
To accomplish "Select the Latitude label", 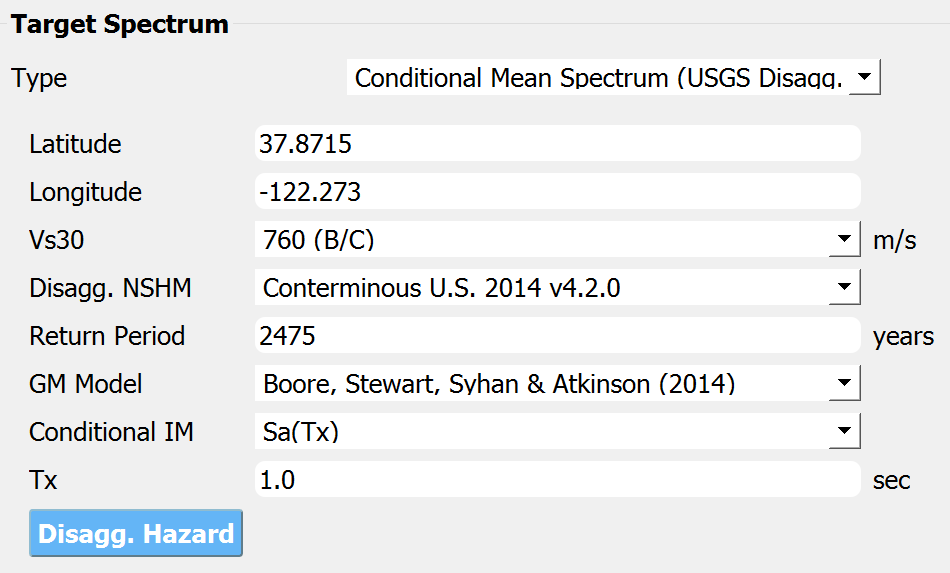I will click(75, 144).
